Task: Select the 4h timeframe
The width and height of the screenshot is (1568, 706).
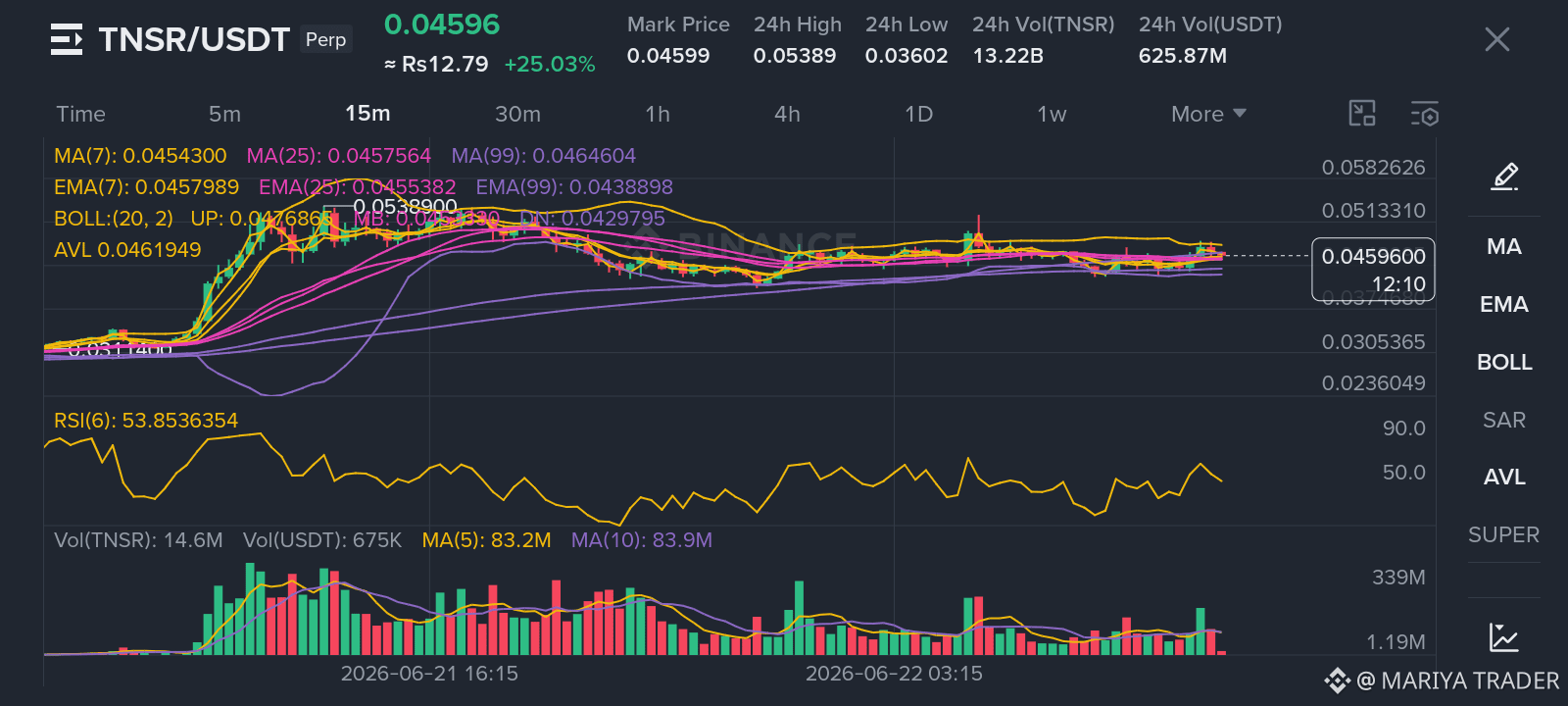Action: pos(787,114)
